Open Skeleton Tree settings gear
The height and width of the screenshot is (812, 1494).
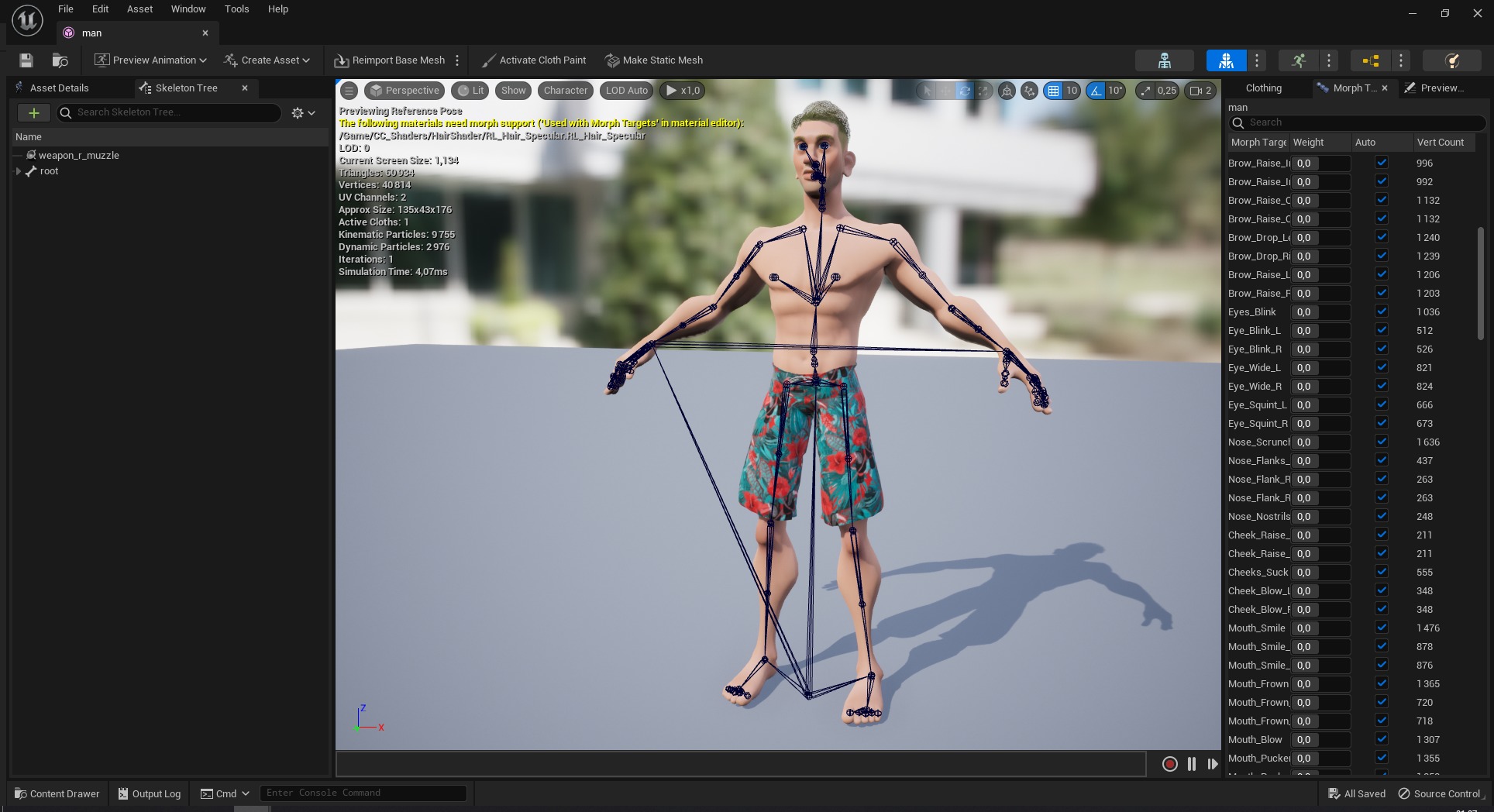[303, 113]
